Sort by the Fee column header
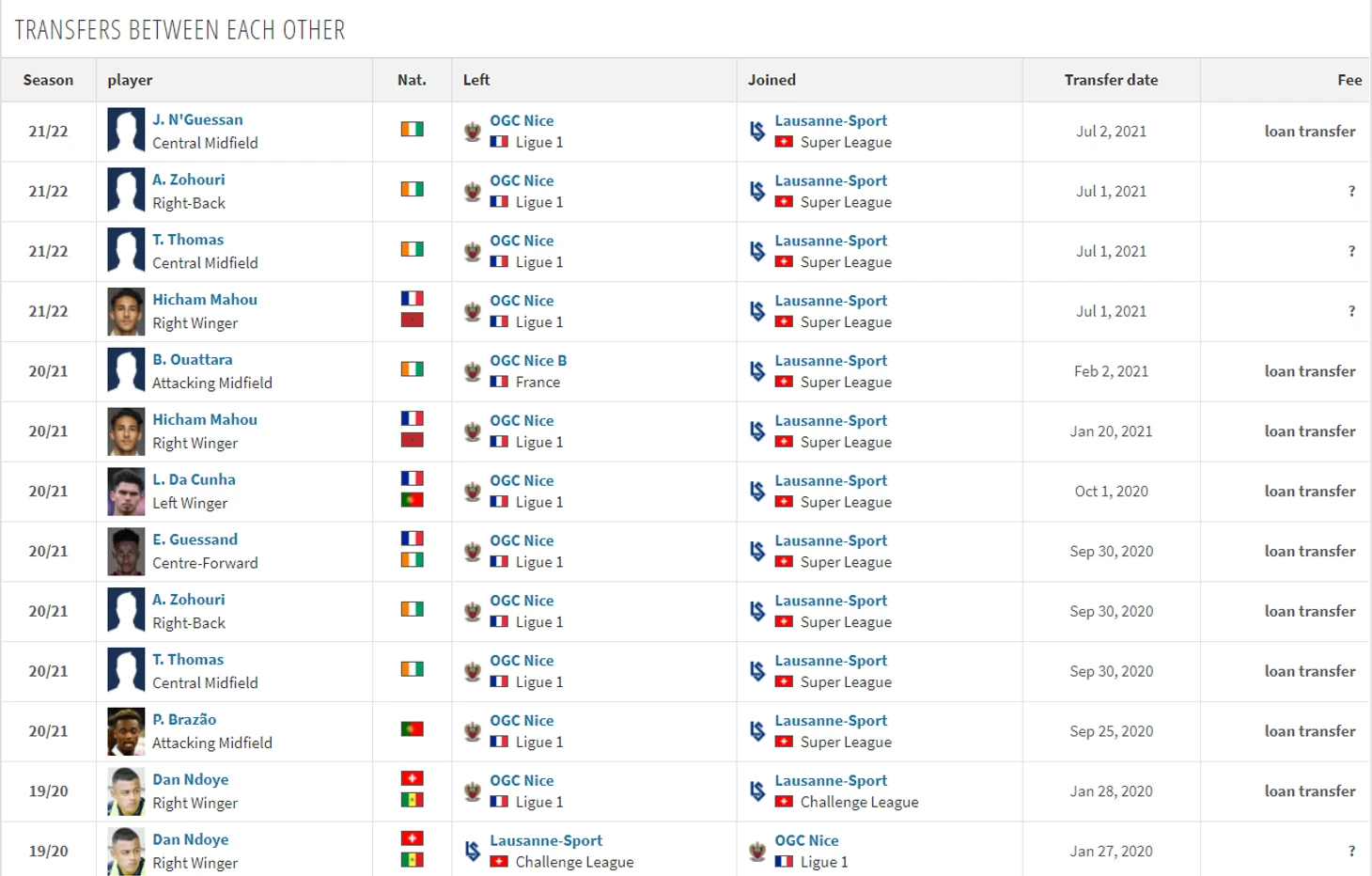The width and height of the screenshot is (1372, 876). click(x=1349, y=80)
